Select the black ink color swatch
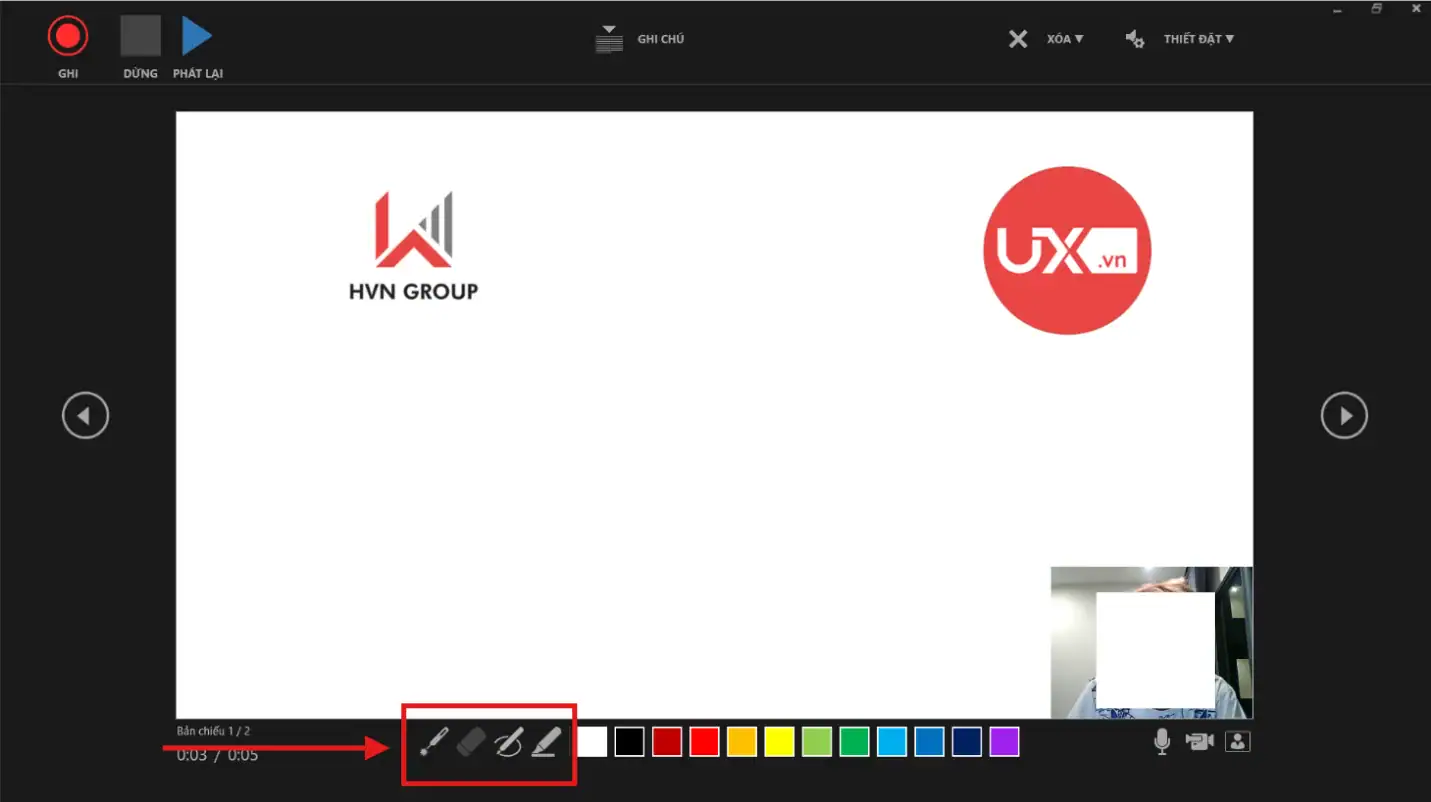Viewport: 1431px width, 802px height. point(629,742)
